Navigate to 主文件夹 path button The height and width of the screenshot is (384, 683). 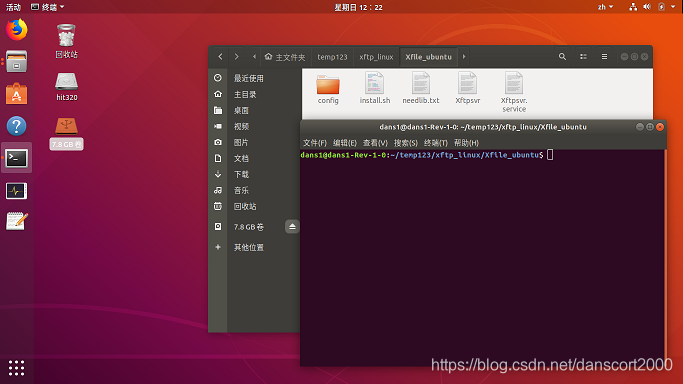pos(285,57)
